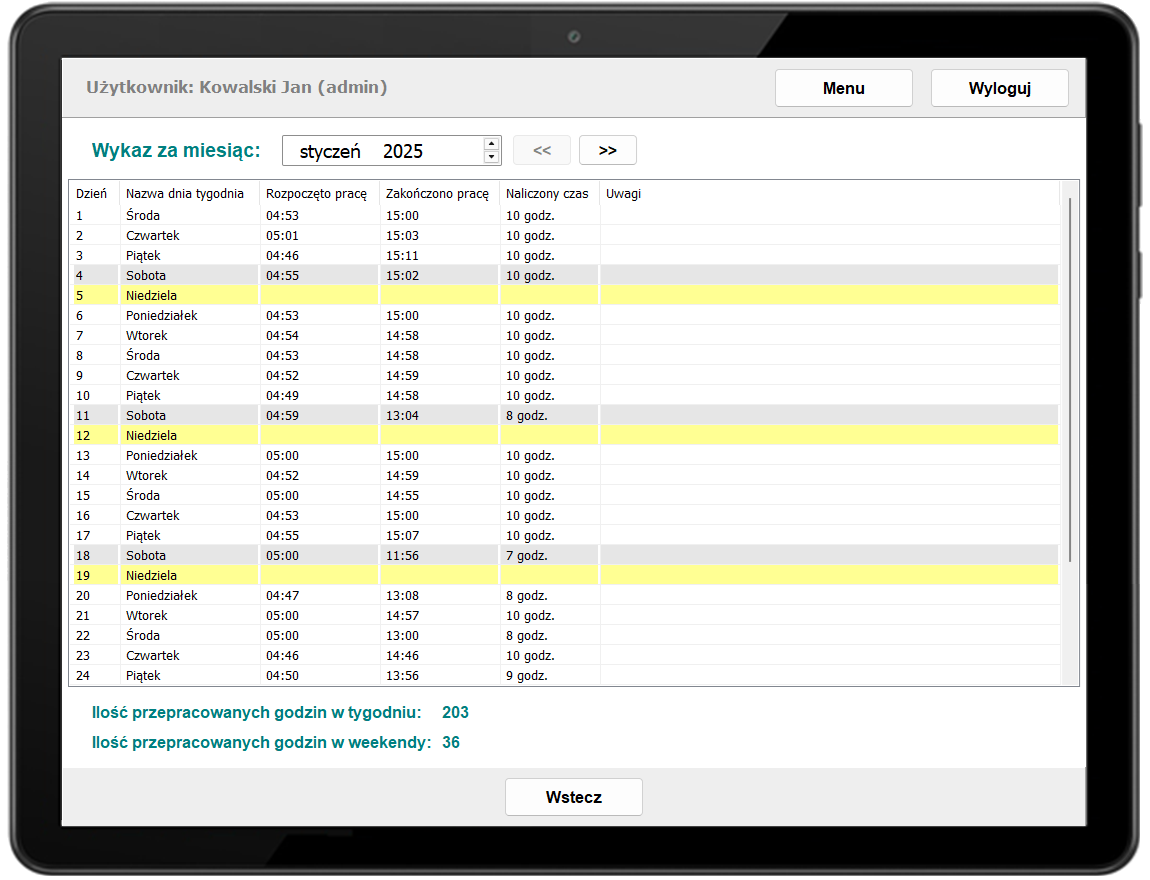Select end time 15:07 on day 17
This screenshot has width=1150, height=880.
[403, 535]
